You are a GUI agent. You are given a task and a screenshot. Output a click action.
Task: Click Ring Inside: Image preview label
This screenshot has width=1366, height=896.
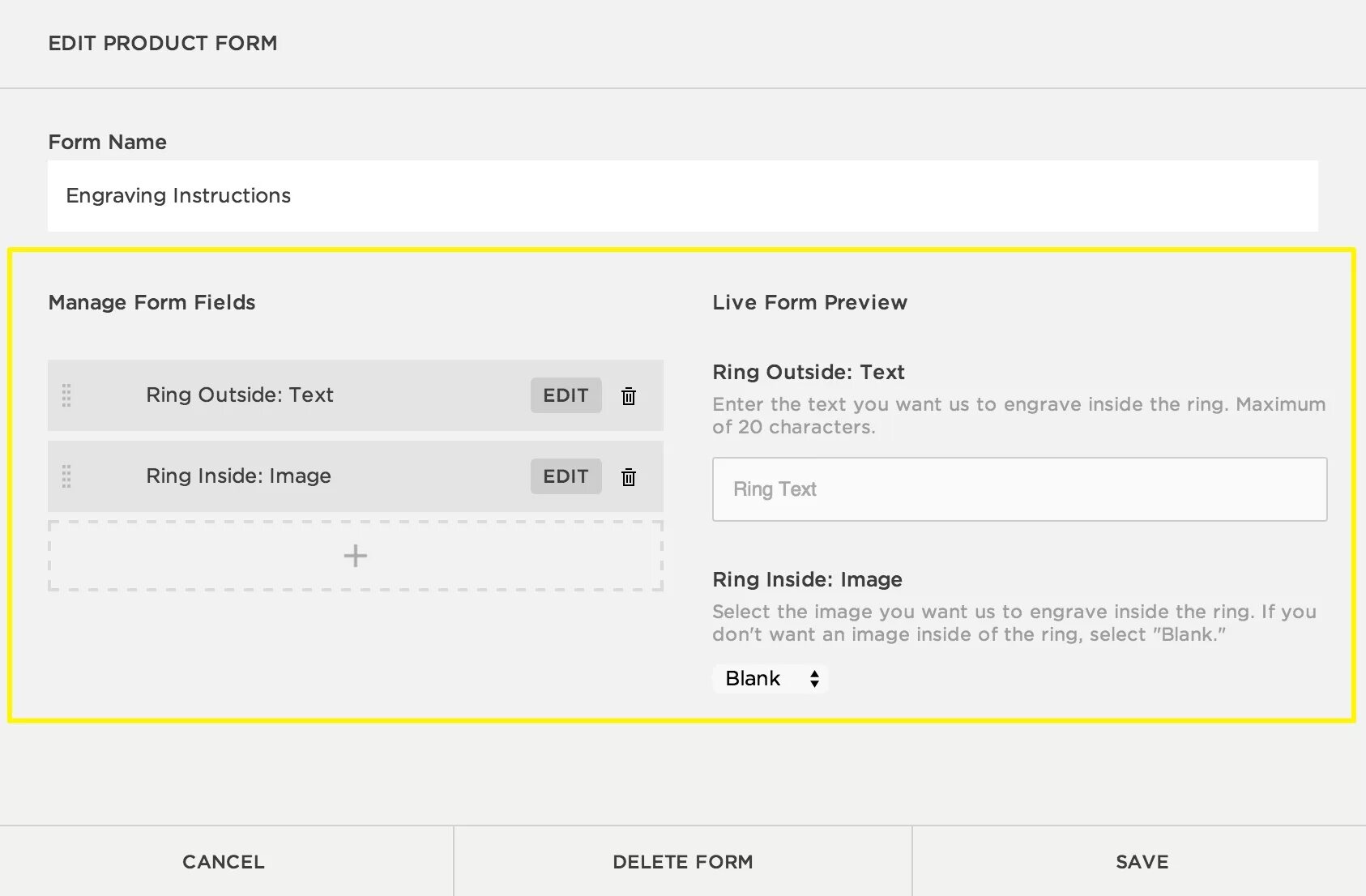click(x=807, y=580)
